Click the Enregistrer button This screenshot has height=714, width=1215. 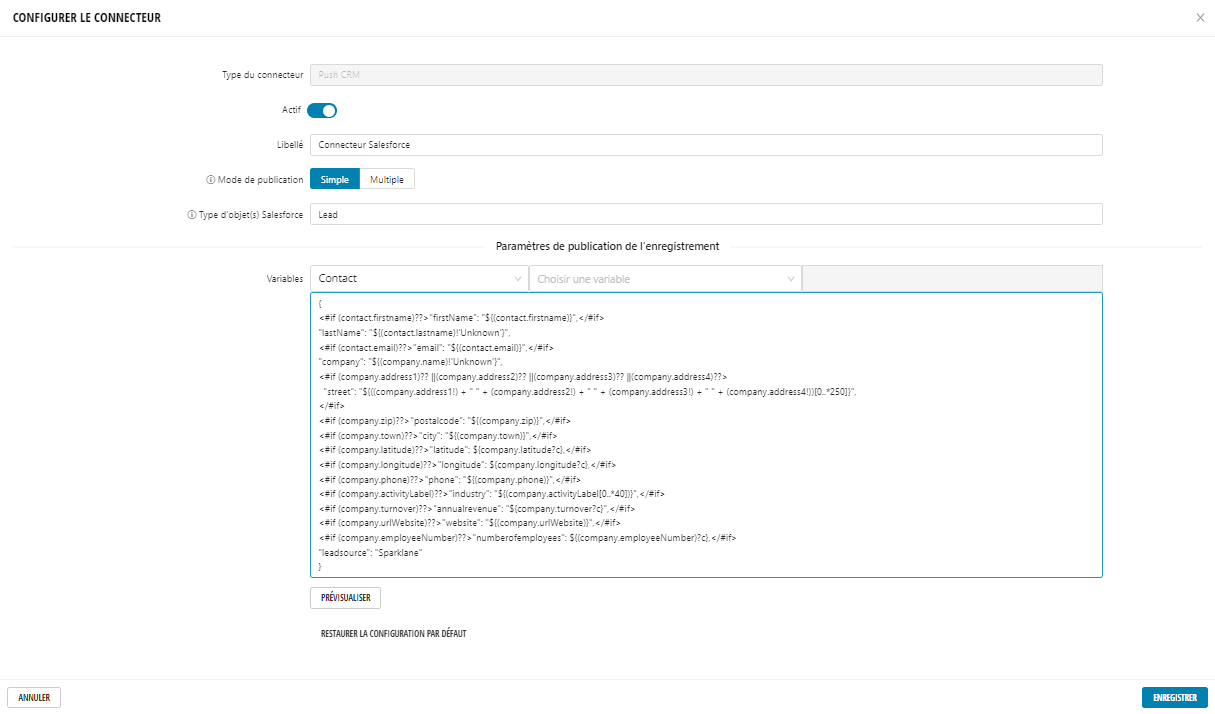[x=1175, y=697]
